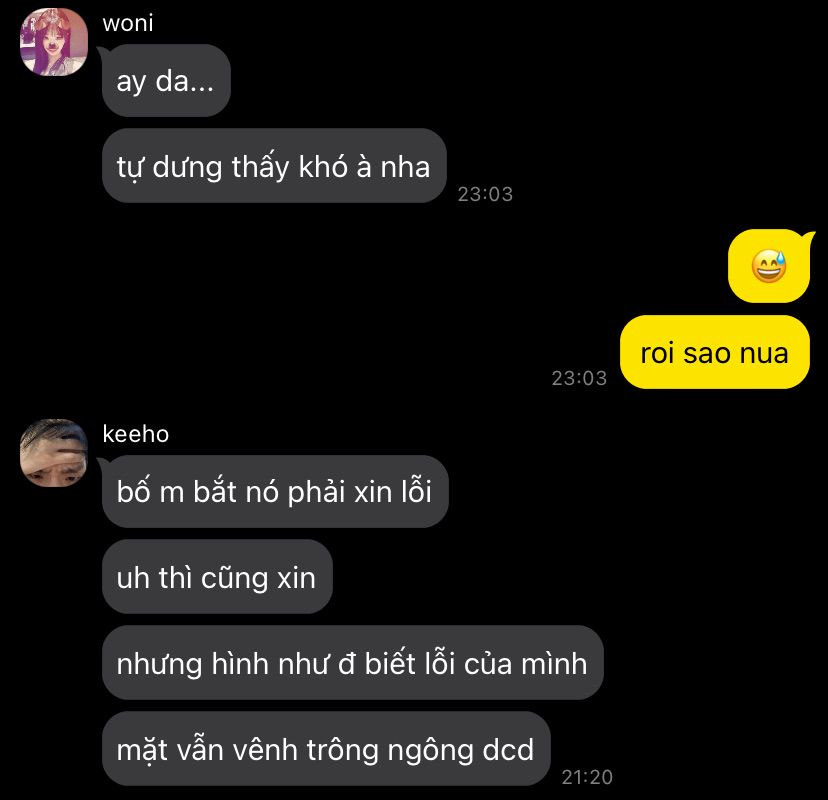The height and width of the screenshot is (800, 828).
Task: Select the yellow 'roi sao nua' bubble
Action: click(x=714, y=352)
